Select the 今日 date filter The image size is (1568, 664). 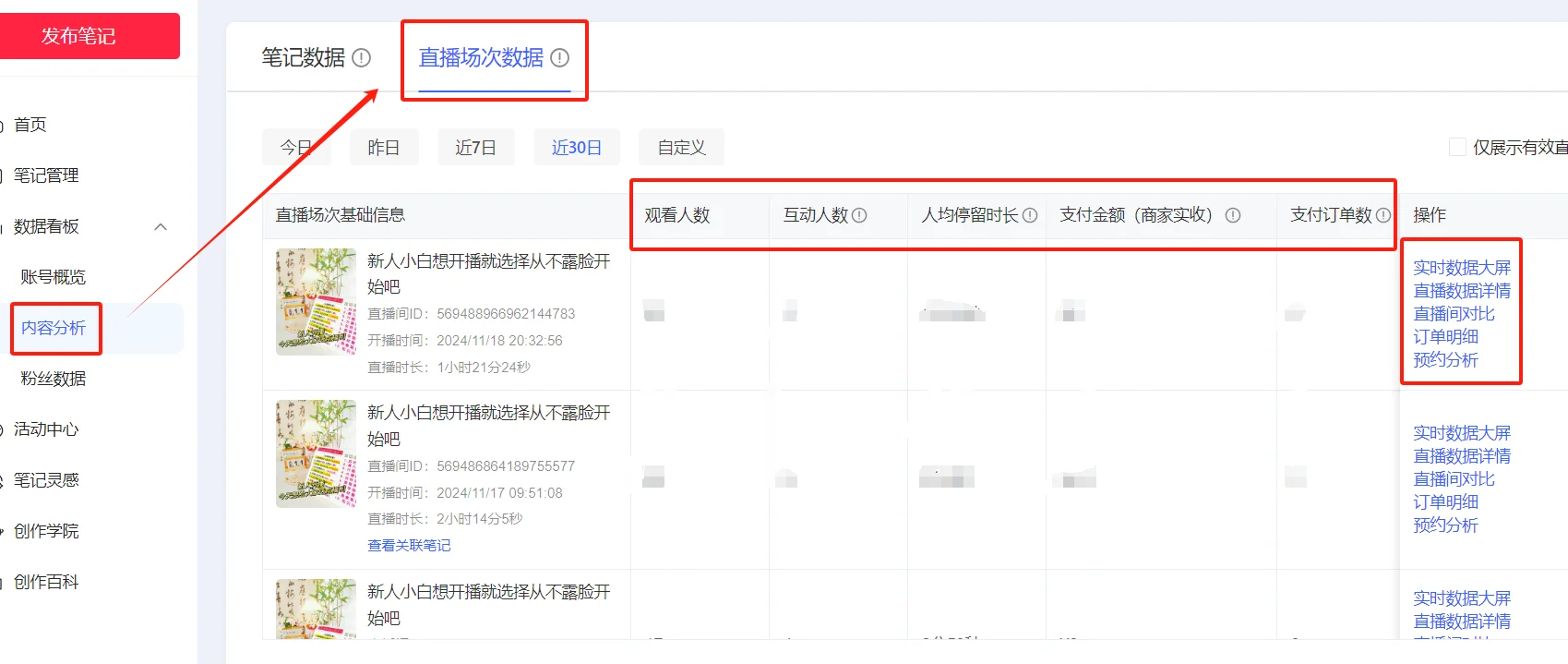pyautogui.click(x=296, y=148)
